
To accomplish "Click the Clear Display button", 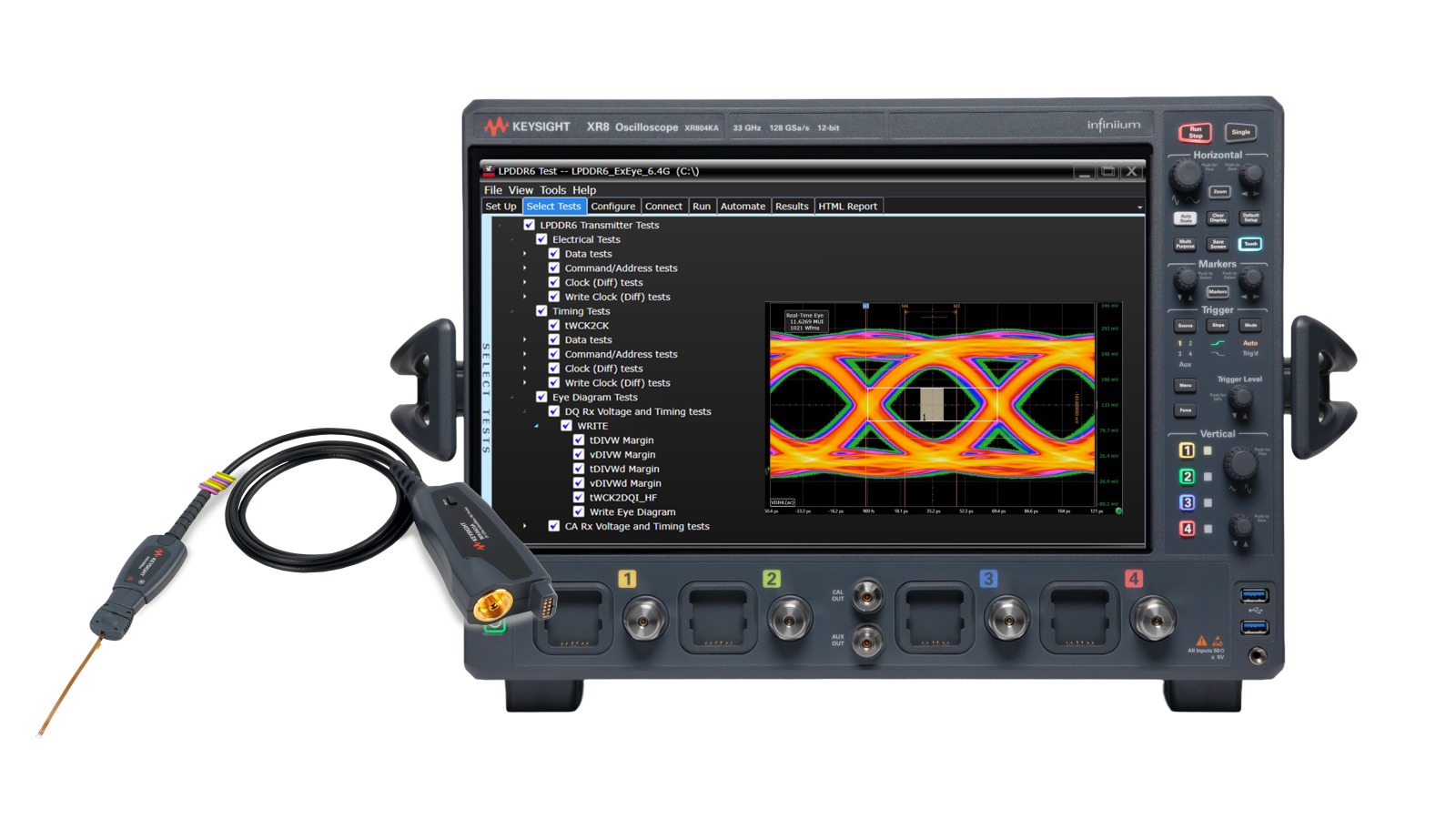I will (1218, 218).
